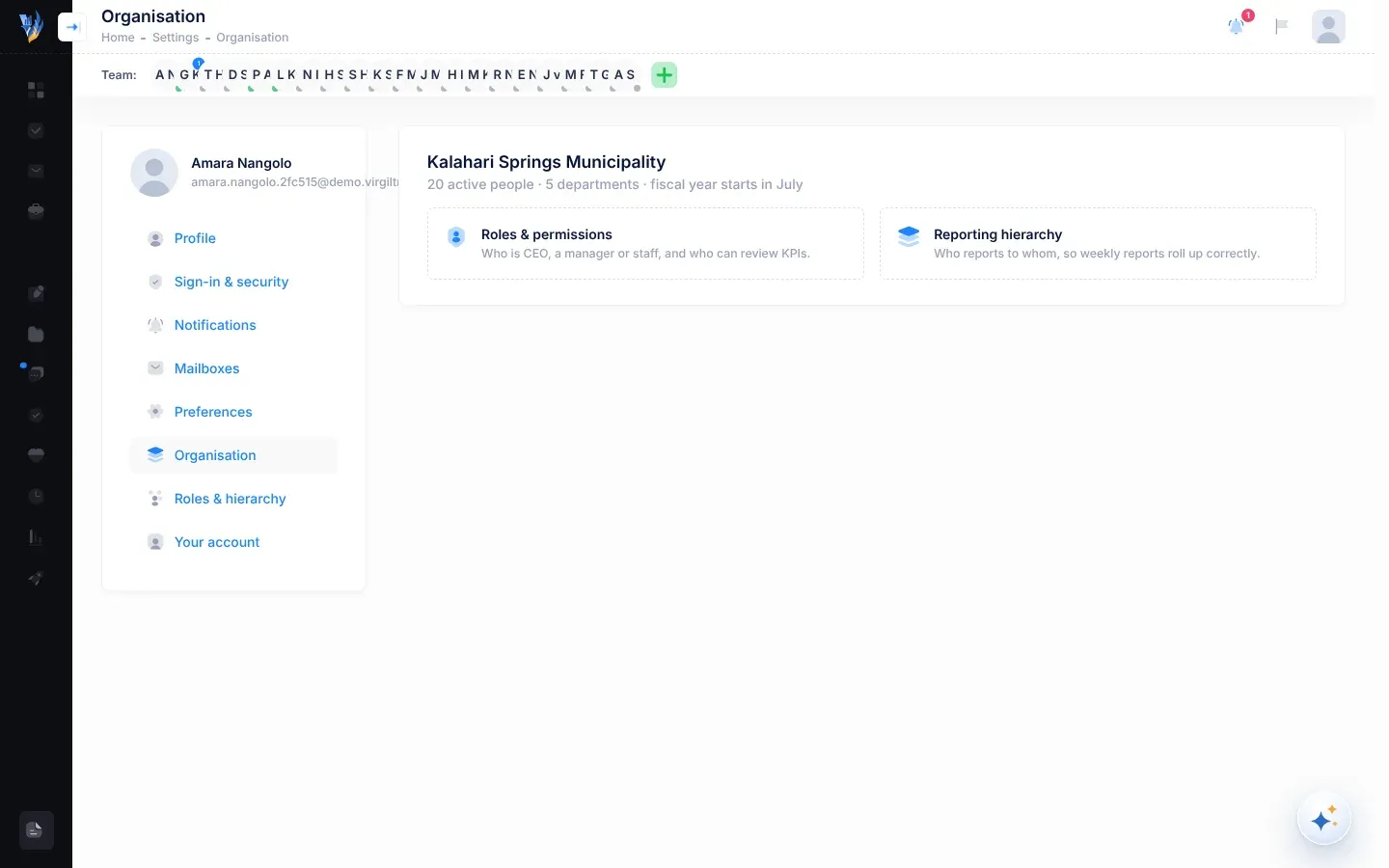Follow the Settings breadcrumb link
This screenshot has width=1389, height=868.
tap(176, 38)
